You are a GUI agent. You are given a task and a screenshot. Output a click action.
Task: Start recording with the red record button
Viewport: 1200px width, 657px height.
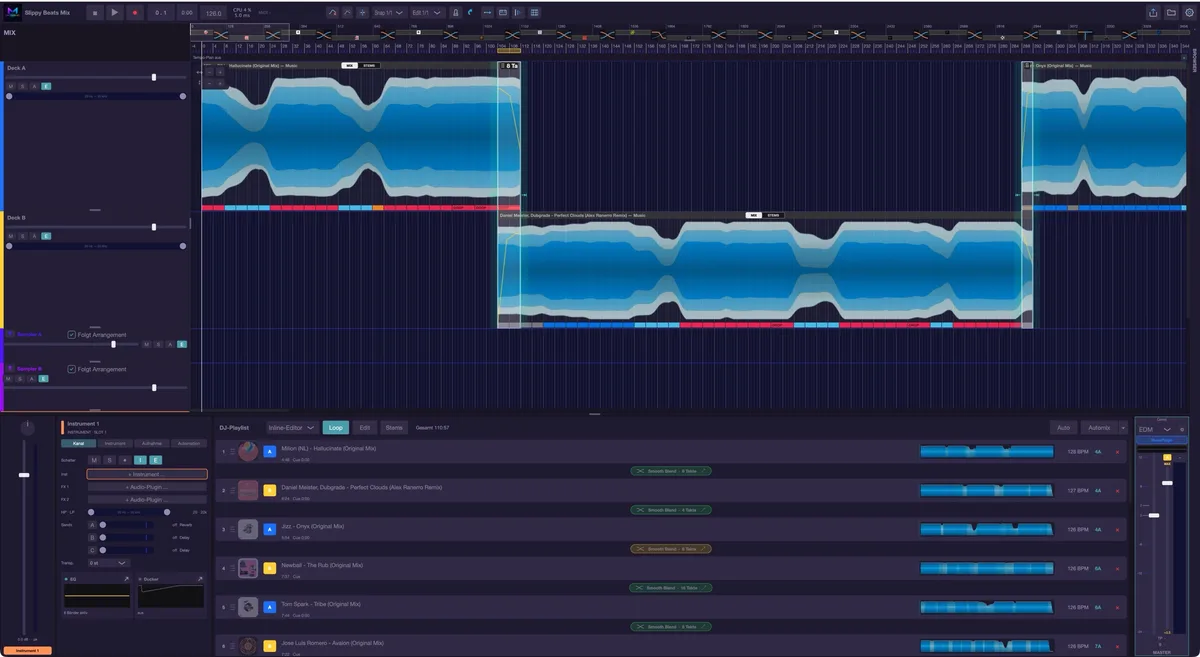[x=135, y=13]
